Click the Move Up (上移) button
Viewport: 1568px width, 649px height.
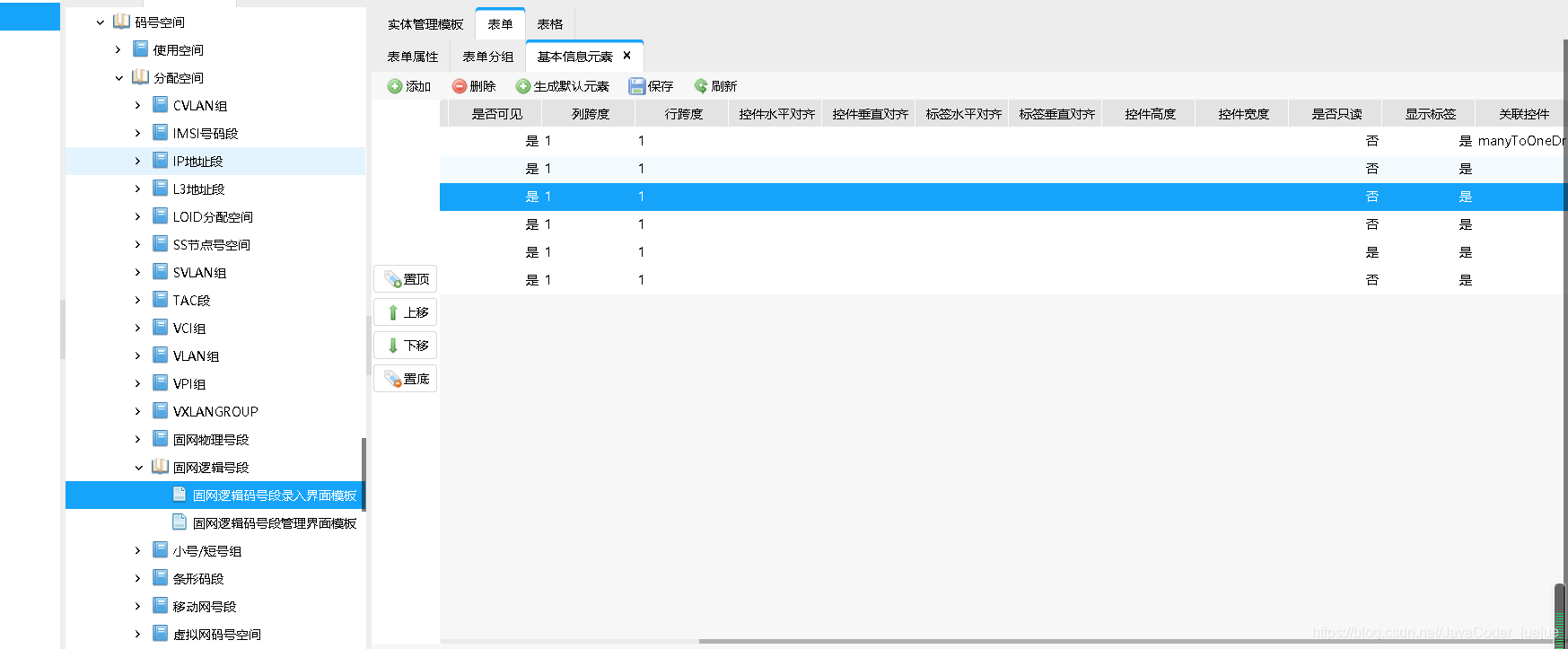pos(406,312)
